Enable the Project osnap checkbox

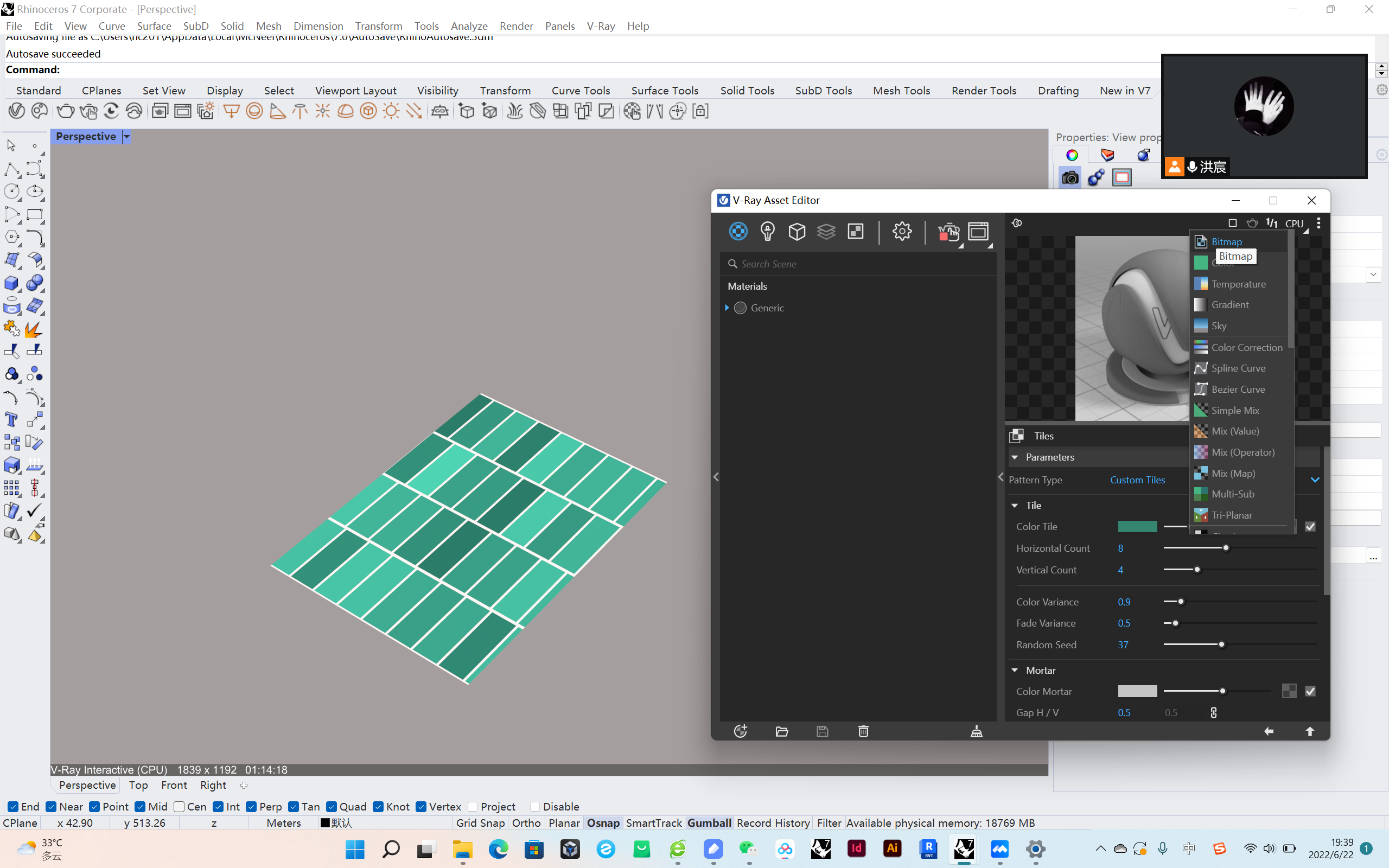[473, 807]
